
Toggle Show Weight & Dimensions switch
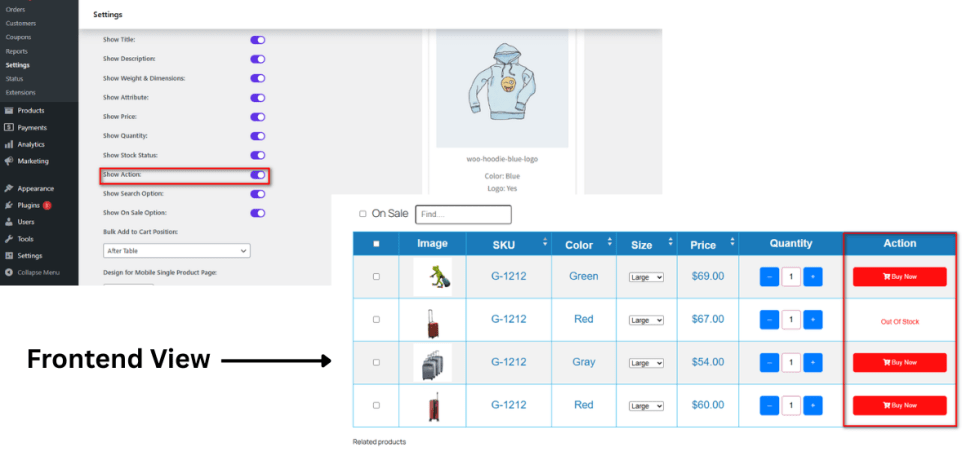pyautogui.click(x=258, y=78)
